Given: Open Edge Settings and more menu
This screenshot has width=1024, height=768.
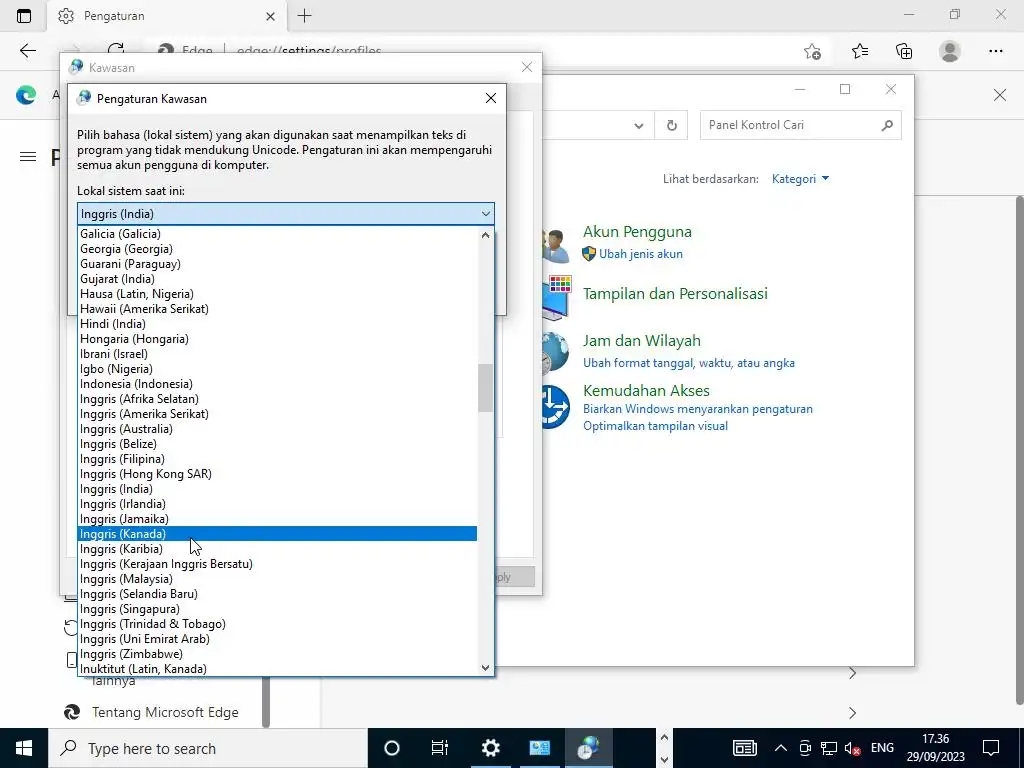Looking at the screenshot, I should [x=995, y=51].
